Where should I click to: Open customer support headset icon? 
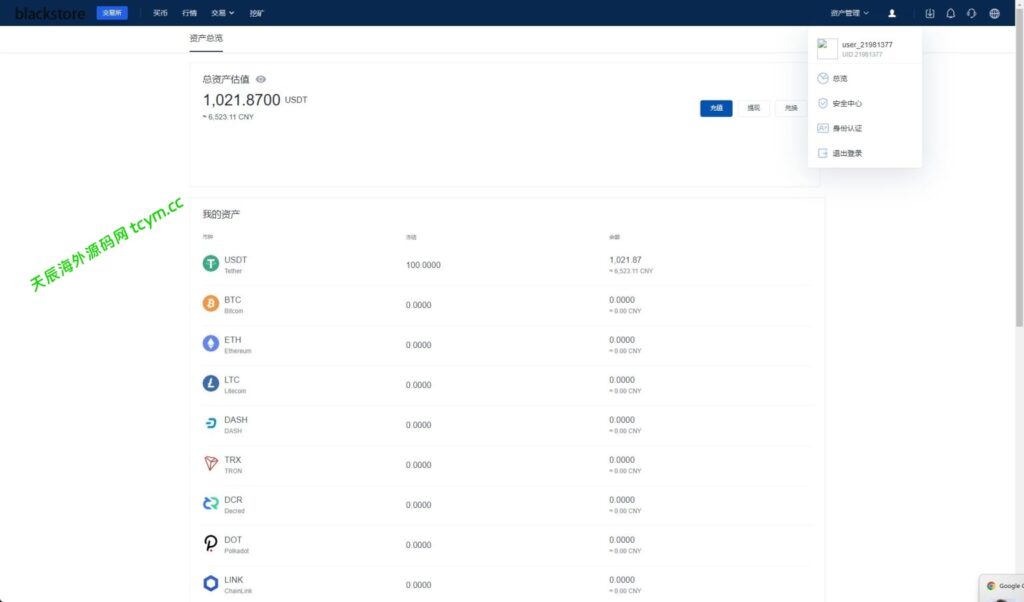[972, 13]
